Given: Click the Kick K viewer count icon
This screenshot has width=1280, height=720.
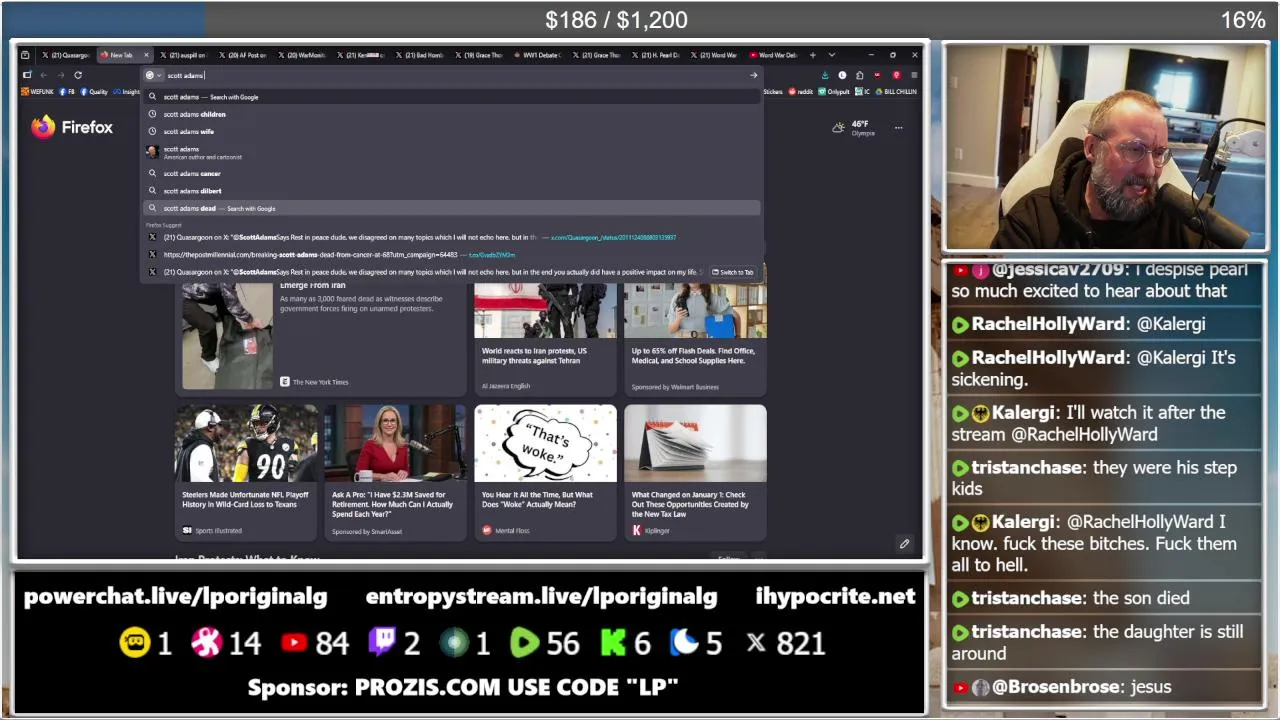Looking at the screenshot, I should pyautogui.click(x=613, y=643).
